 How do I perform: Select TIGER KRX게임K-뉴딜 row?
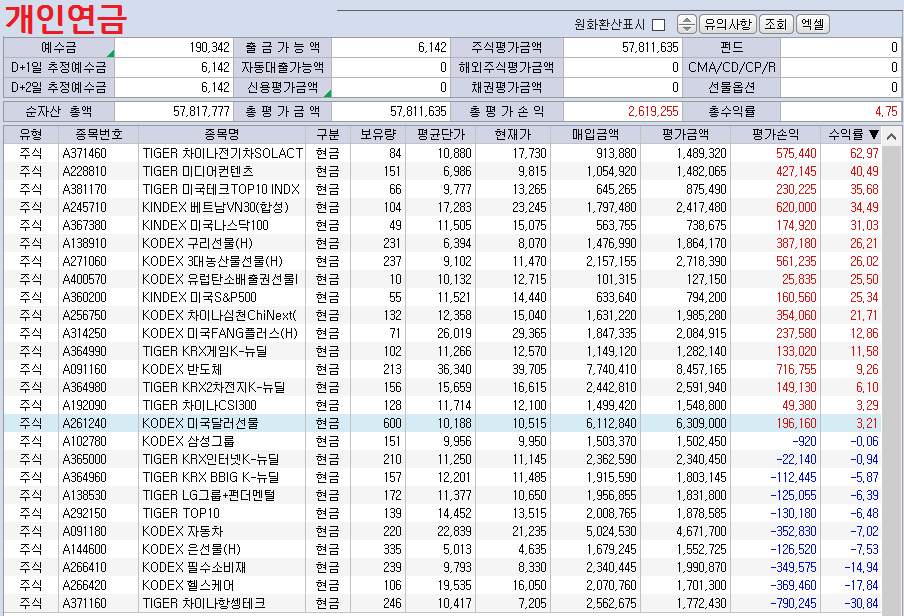coord(443,351)
